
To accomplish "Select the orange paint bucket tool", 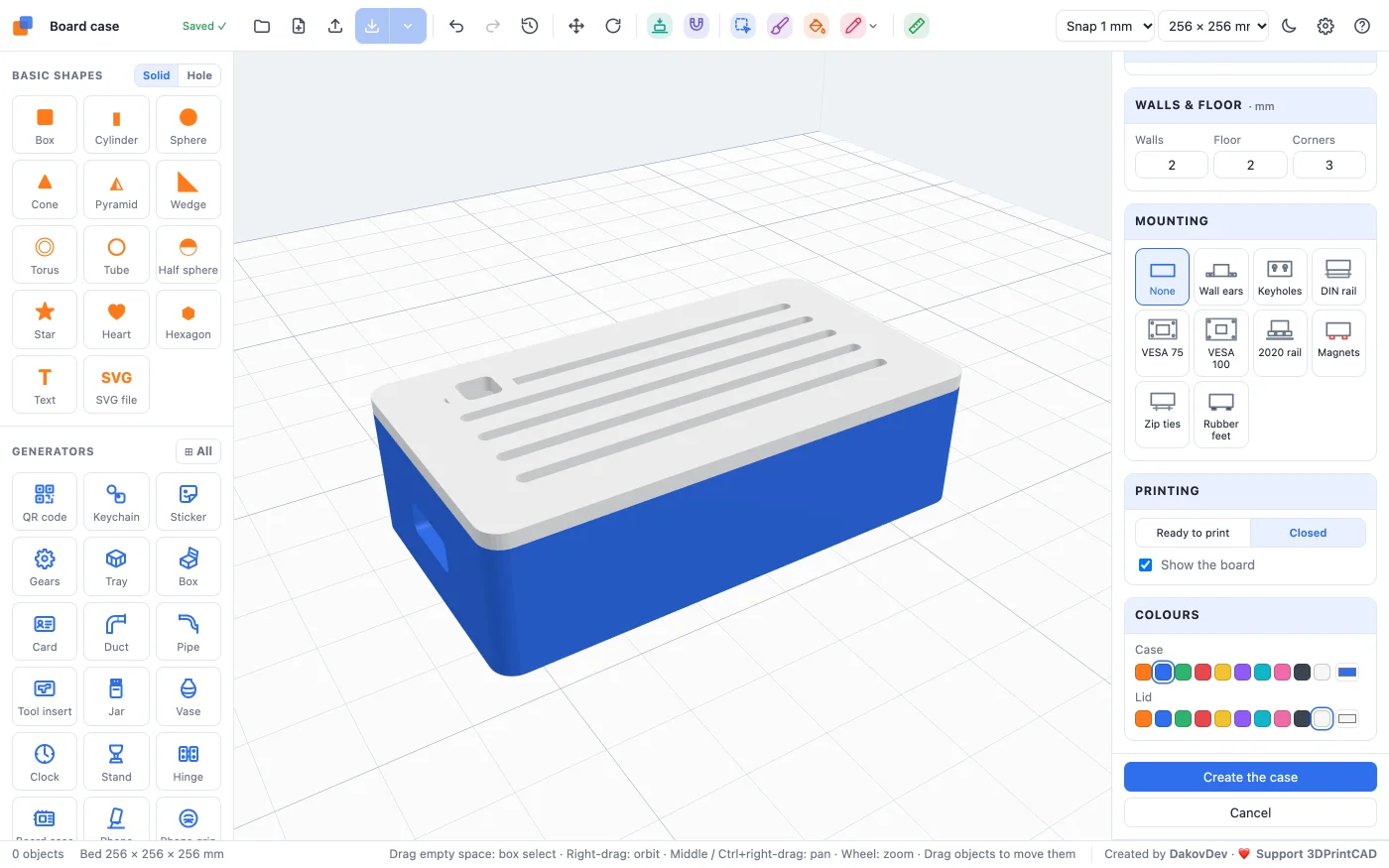I will pyautogui.click(x=817, y=26).
